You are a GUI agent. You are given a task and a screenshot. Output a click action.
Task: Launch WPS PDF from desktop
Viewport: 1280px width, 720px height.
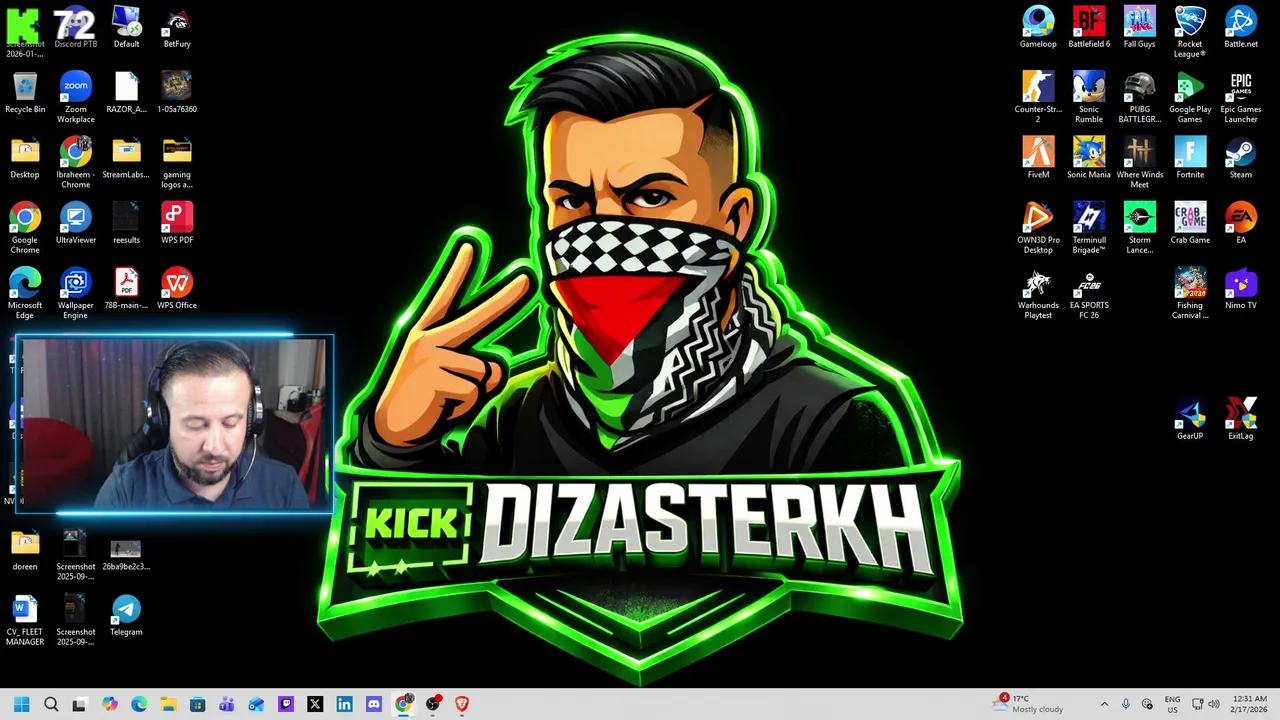click(177, 222)
